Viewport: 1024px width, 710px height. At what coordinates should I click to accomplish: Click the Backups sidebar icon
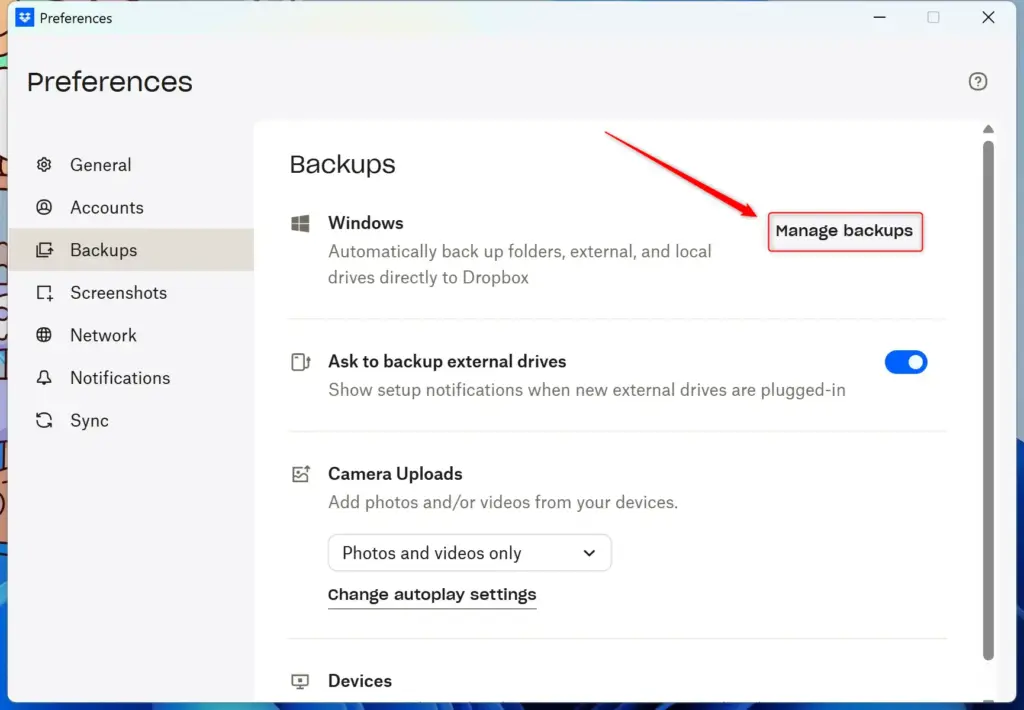pyautogui.click(x=44, y=250)
